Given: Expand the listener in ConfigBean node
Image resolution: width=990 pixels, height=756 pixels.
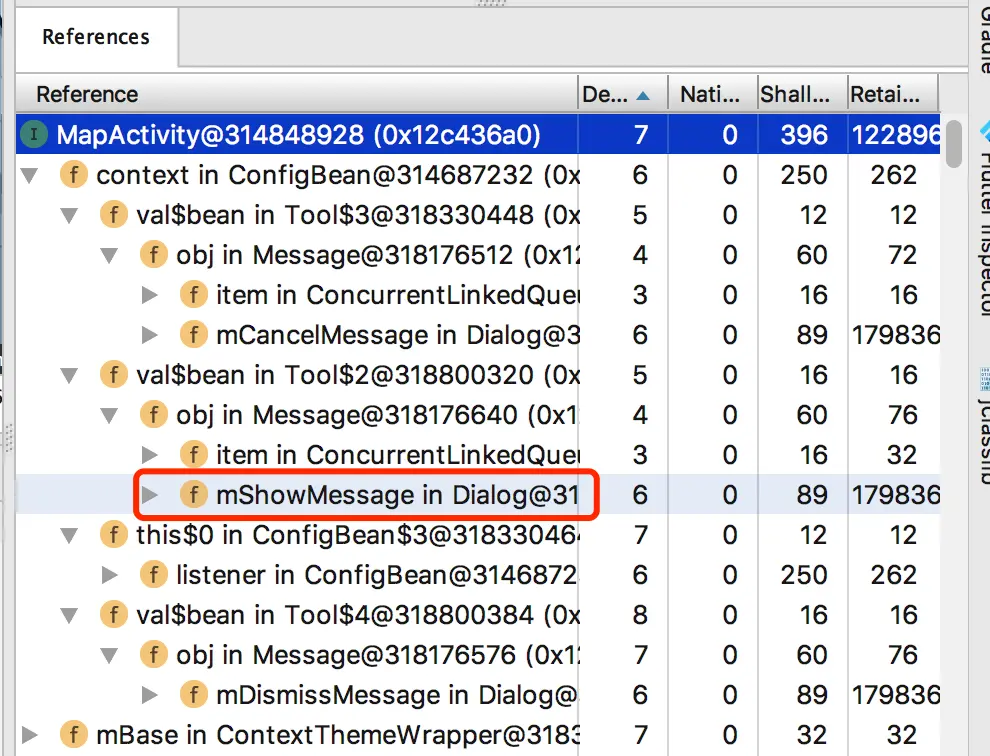Looking at the screenshot, I should [x=109, y=575].
